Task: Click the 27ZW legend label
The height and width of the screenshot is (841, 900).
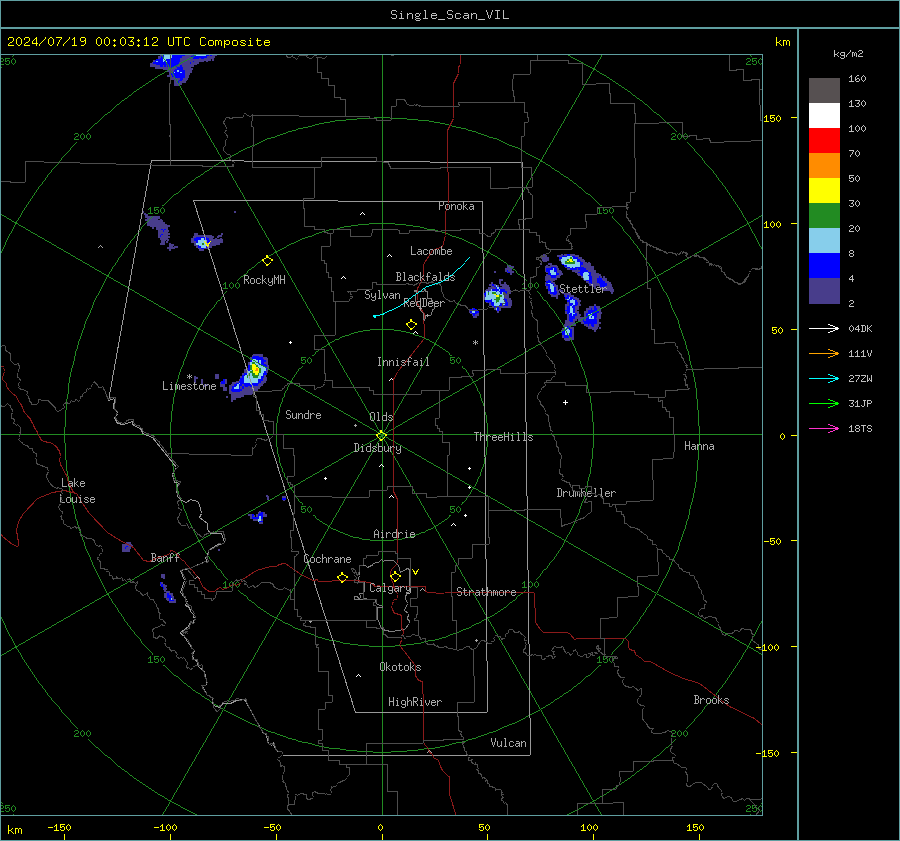Action: (860, 378)
